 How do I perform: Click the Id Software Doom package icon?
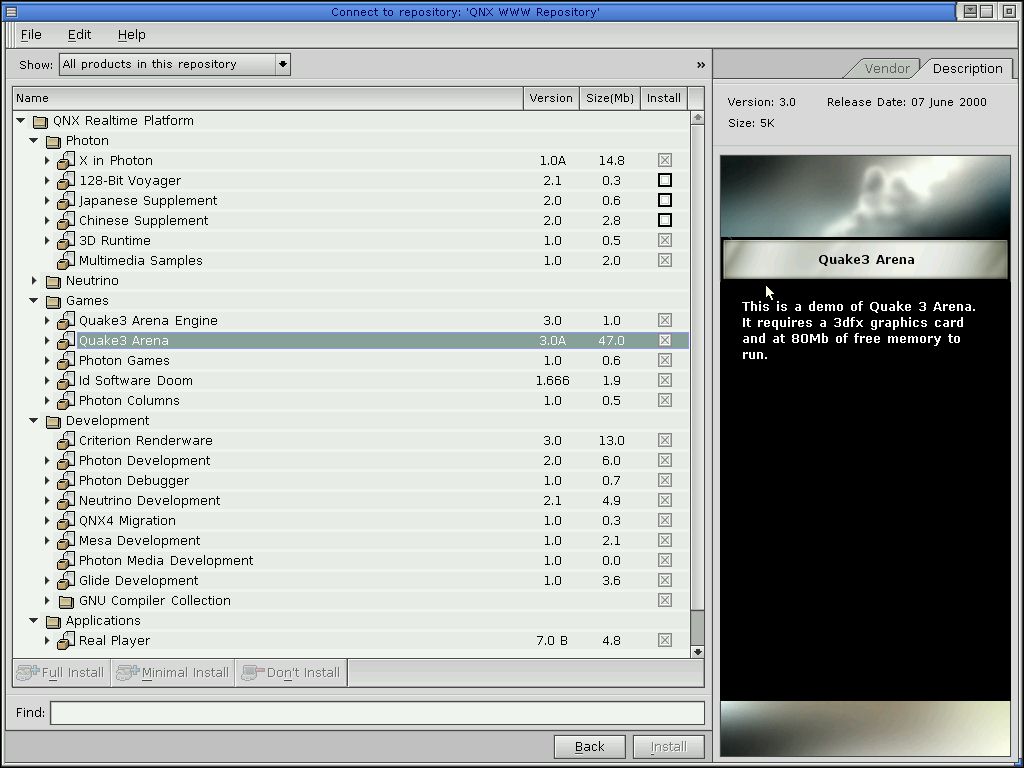coord(66,381)
